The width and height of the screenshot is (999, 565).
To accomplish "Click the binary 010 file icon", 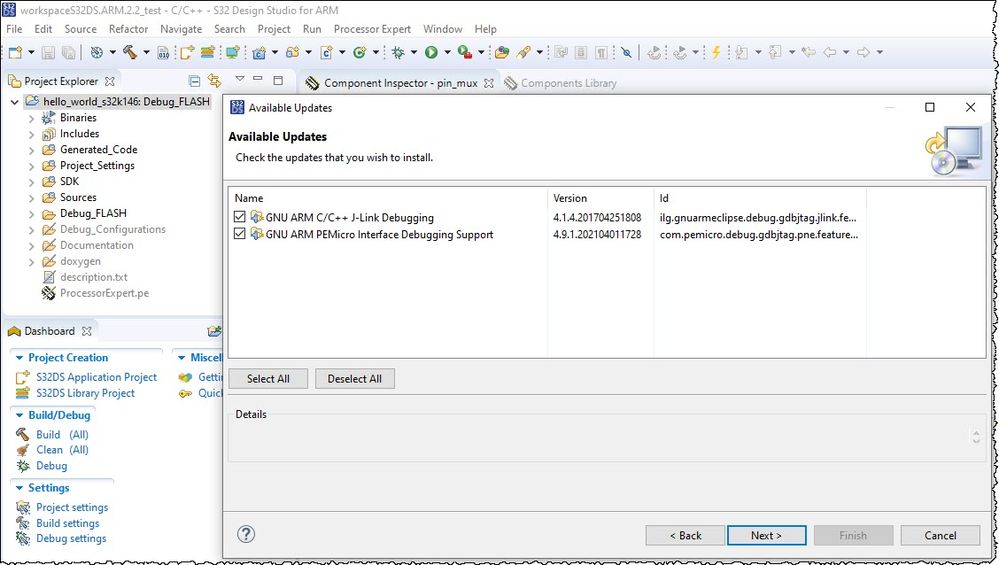I will pos(164,52).
